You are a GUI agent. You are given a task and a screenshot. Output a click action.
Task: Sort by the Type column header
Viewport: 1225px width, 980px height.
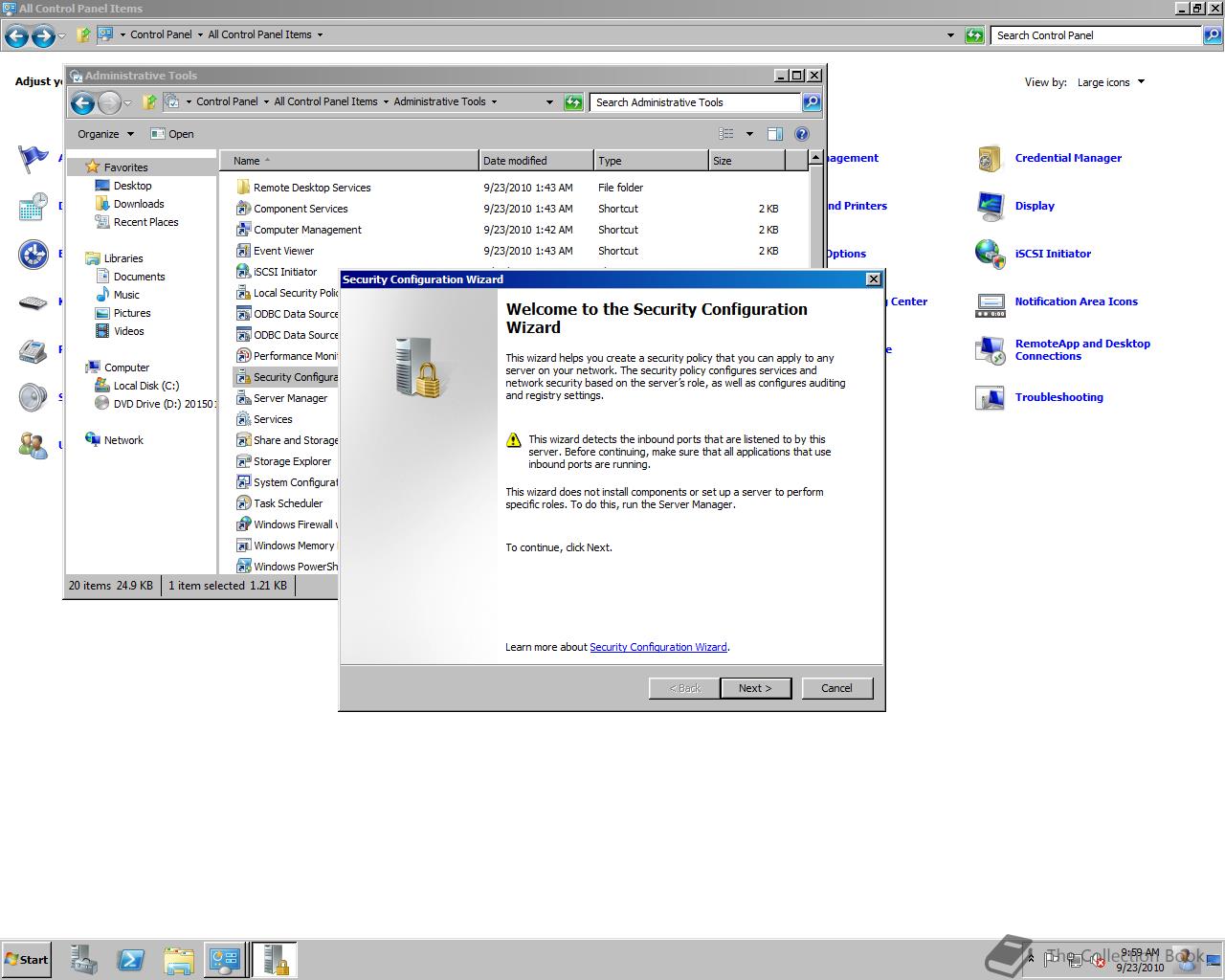(651, 161)
